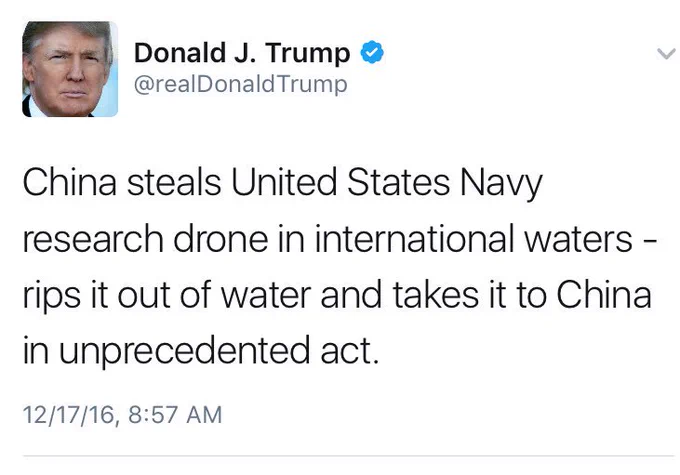This screenshot has height=475, width=680.
Task: Click the word China ending third line
Action: [604, 295]
